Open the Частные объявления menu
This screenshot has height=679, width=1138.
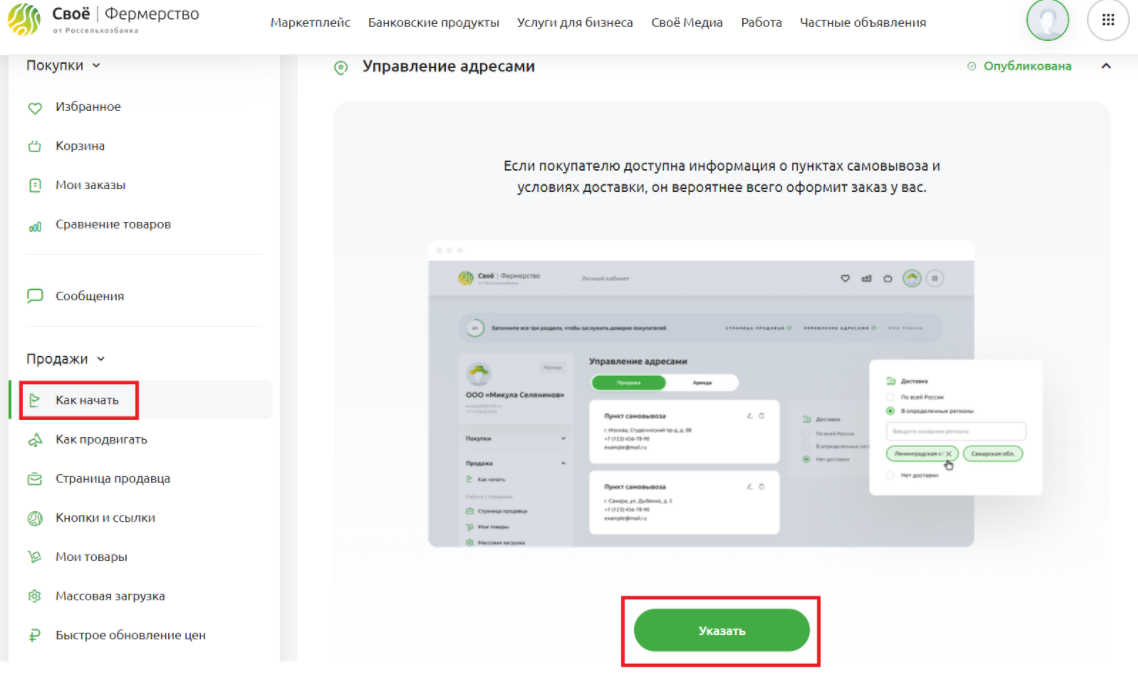coord(863,22)
